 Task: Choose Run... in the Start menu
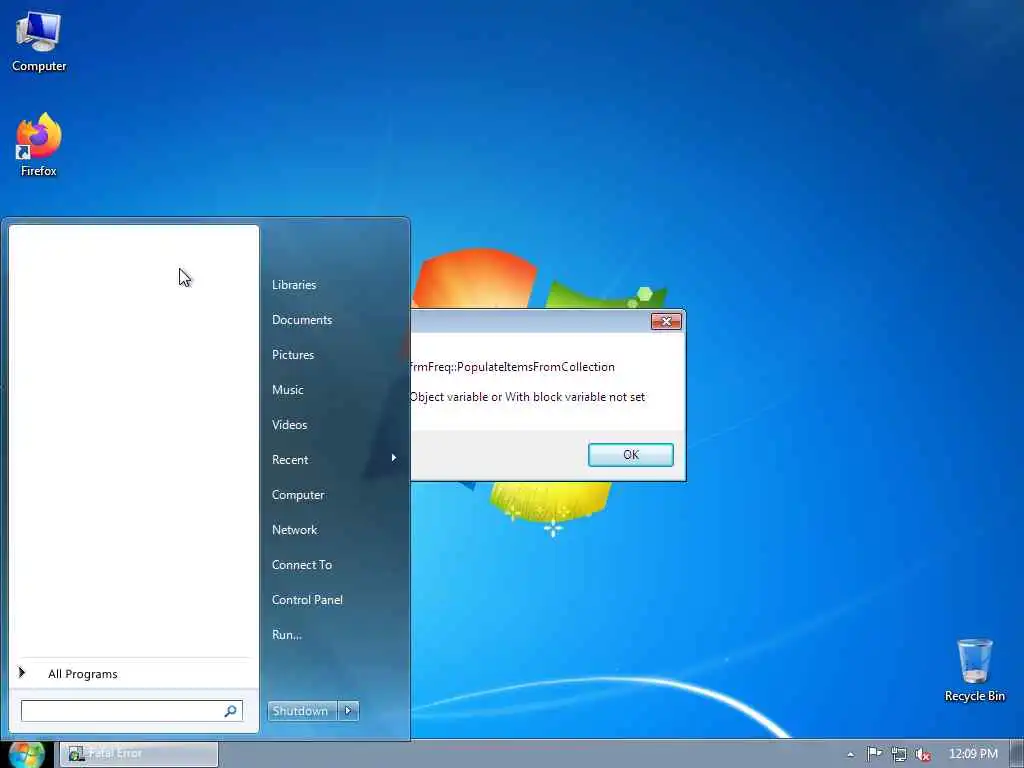click(287, 635)
